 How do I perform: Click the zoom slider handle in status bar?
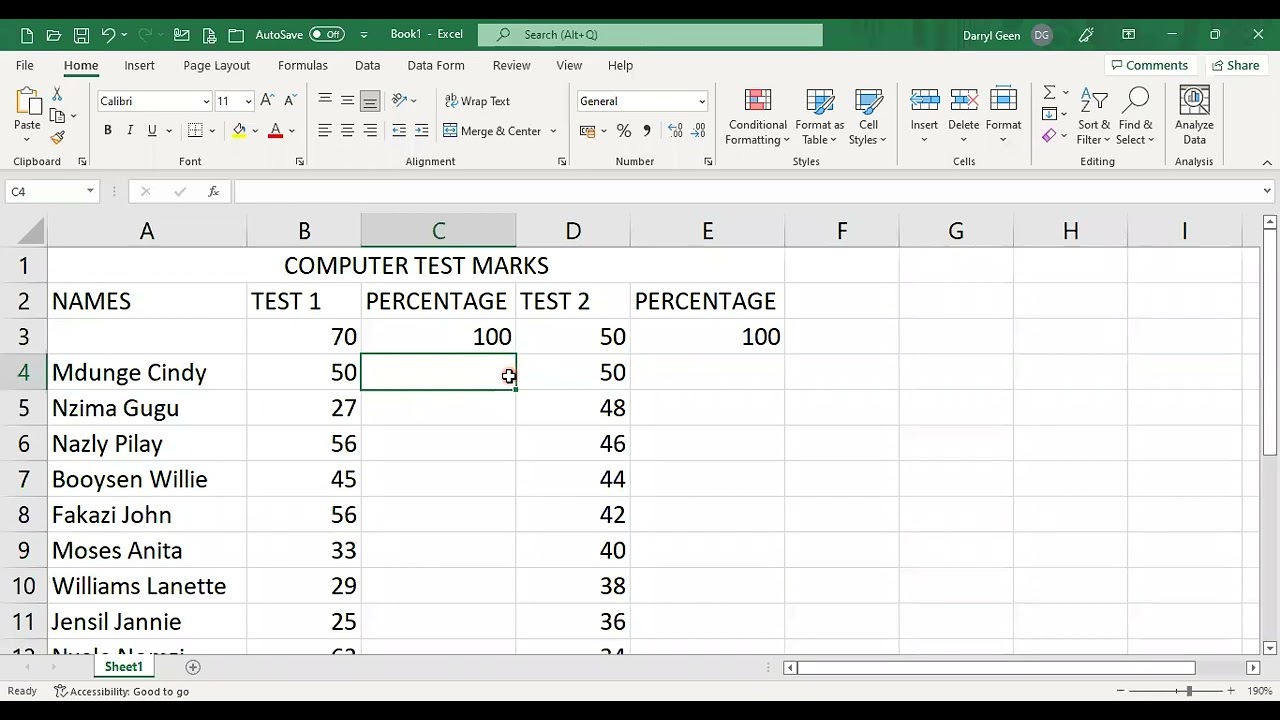point(1189,691)
